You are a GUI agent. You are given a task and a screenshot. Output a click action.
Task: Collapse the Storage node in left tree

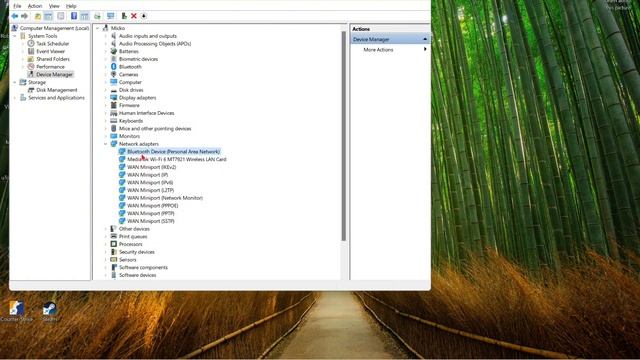pos(15,82)
